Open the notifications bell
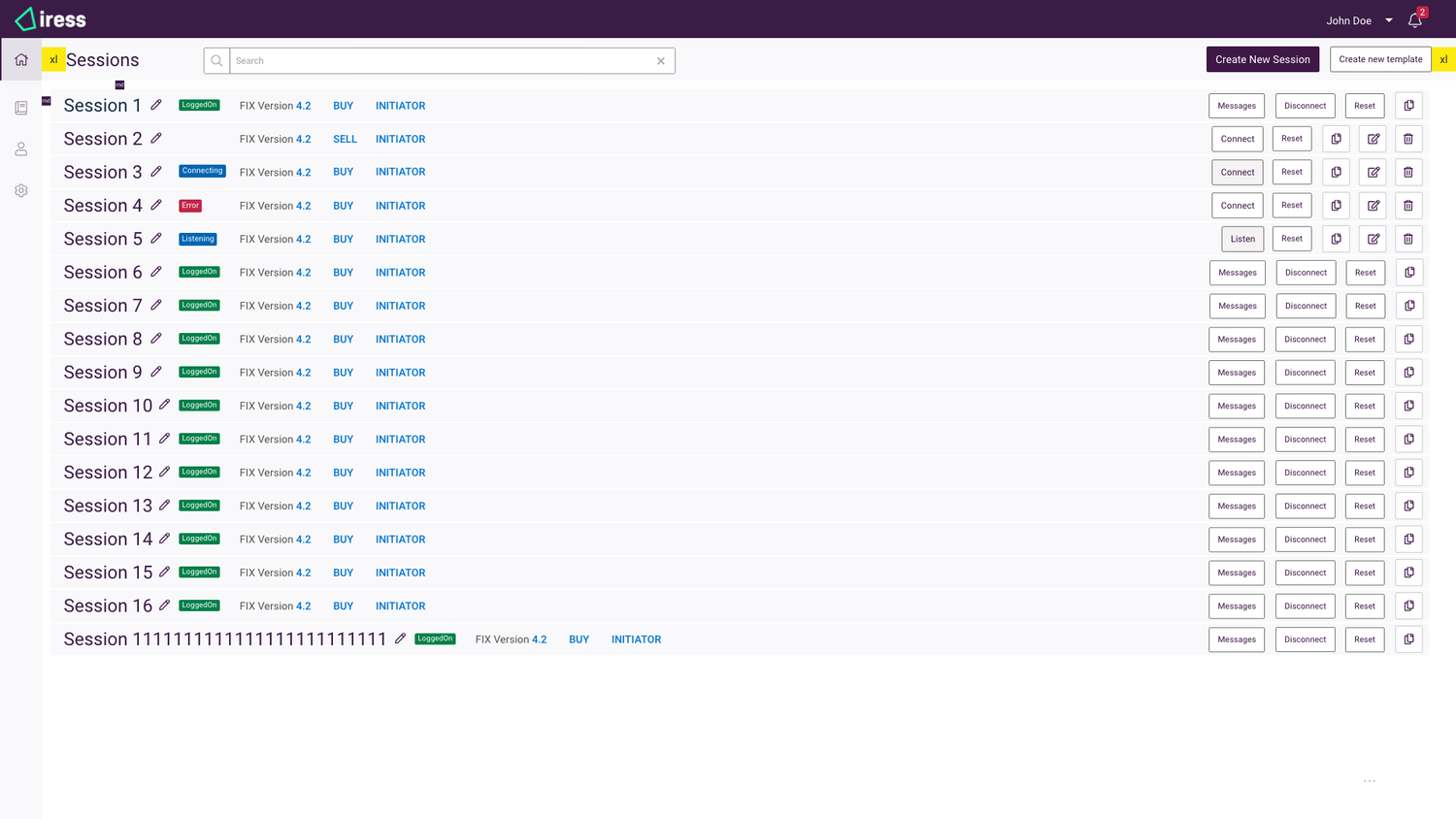1456x819 pixels. 1415,20
